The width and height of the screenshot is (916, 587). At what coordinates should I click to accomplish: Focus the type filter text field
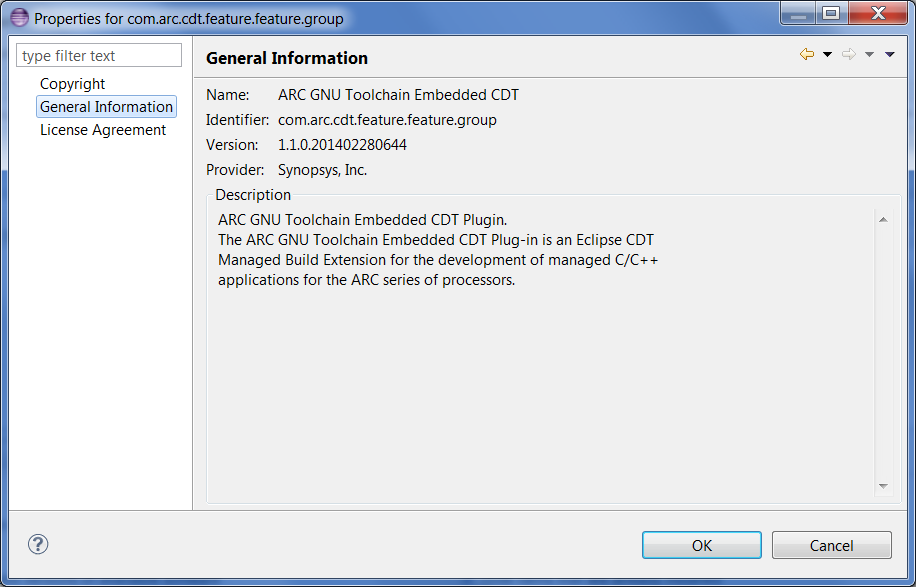point(99,55)
